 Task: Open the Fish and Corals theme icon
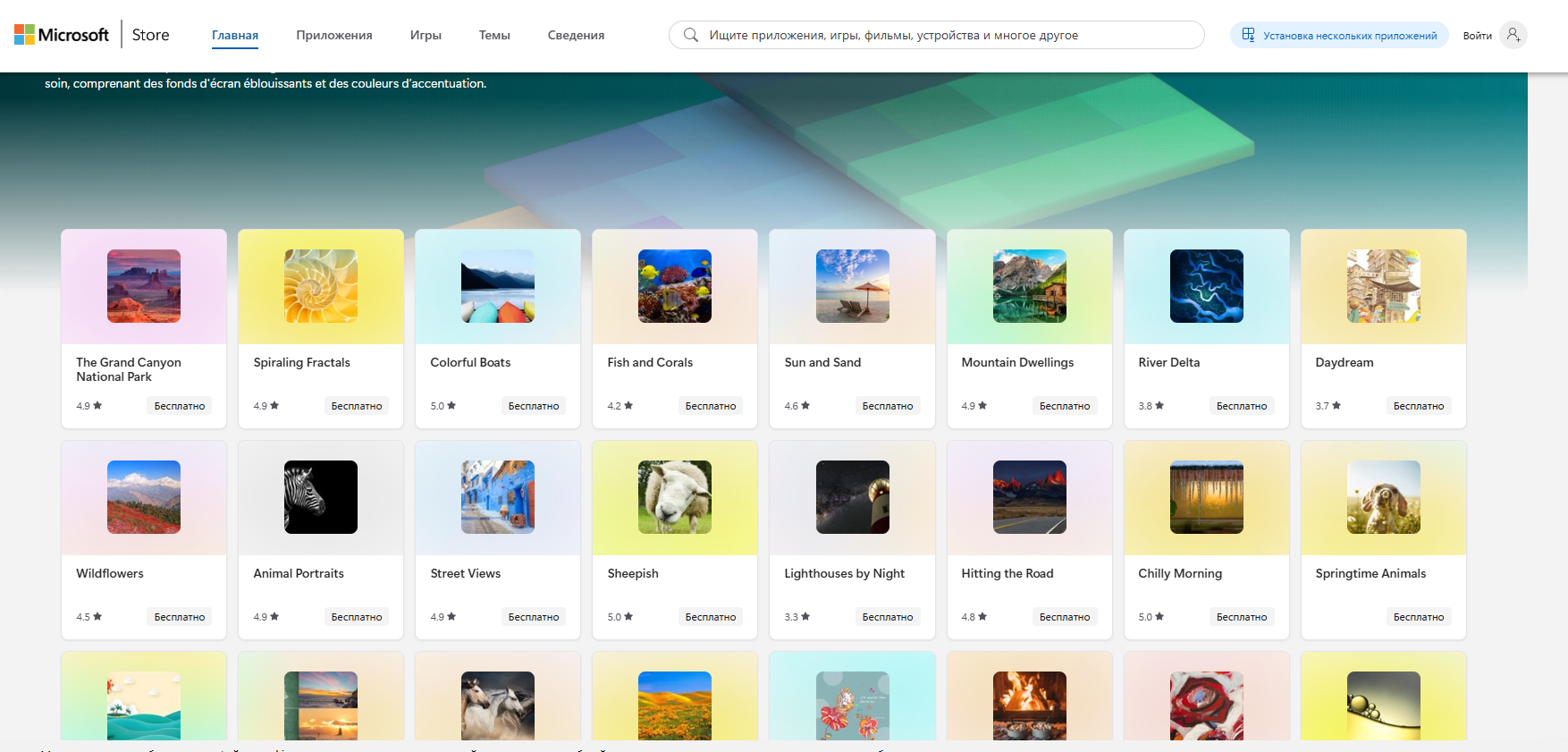(674, 286)
